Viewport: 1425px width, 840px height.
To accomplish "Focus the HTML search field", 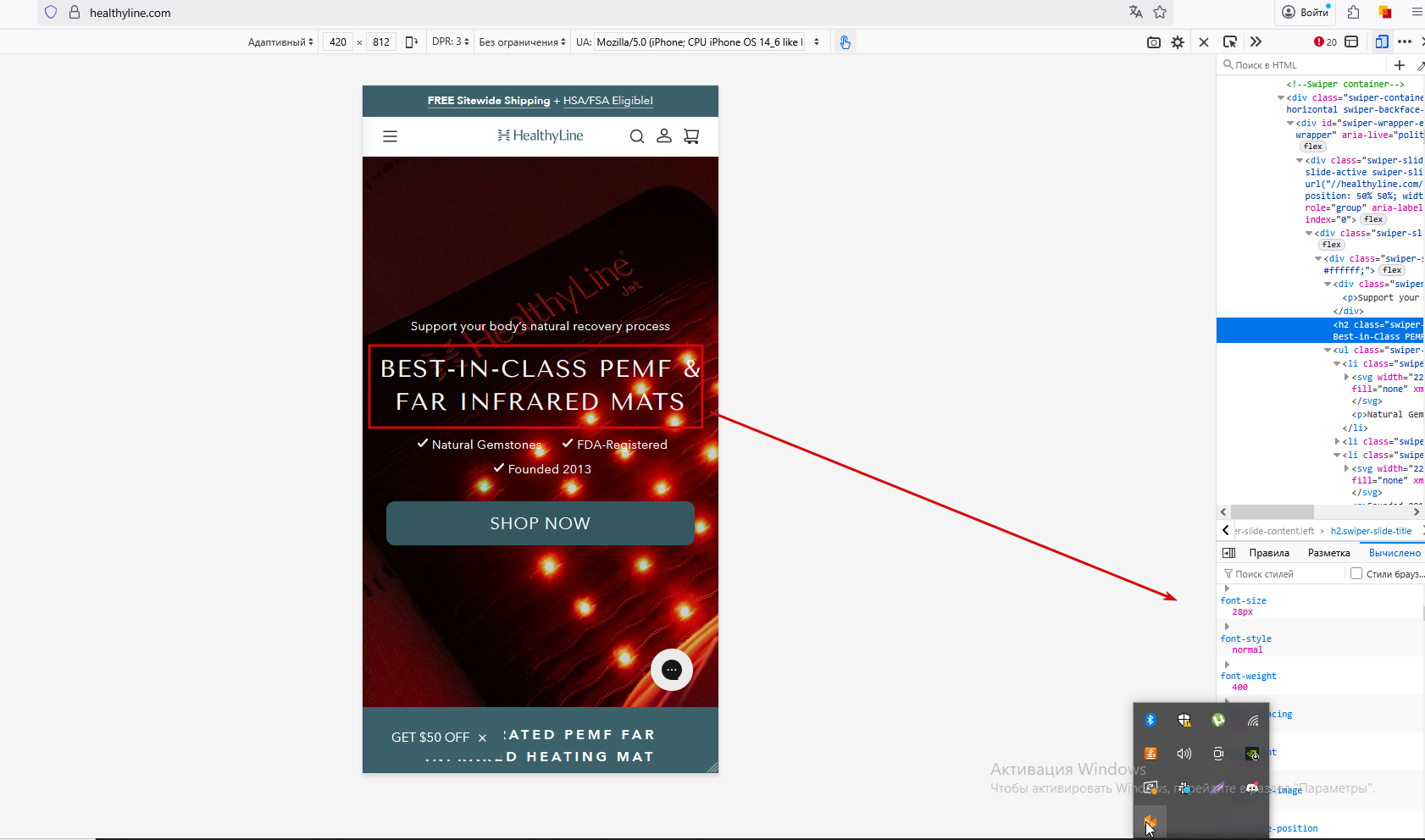I will tap(1305, 65).
